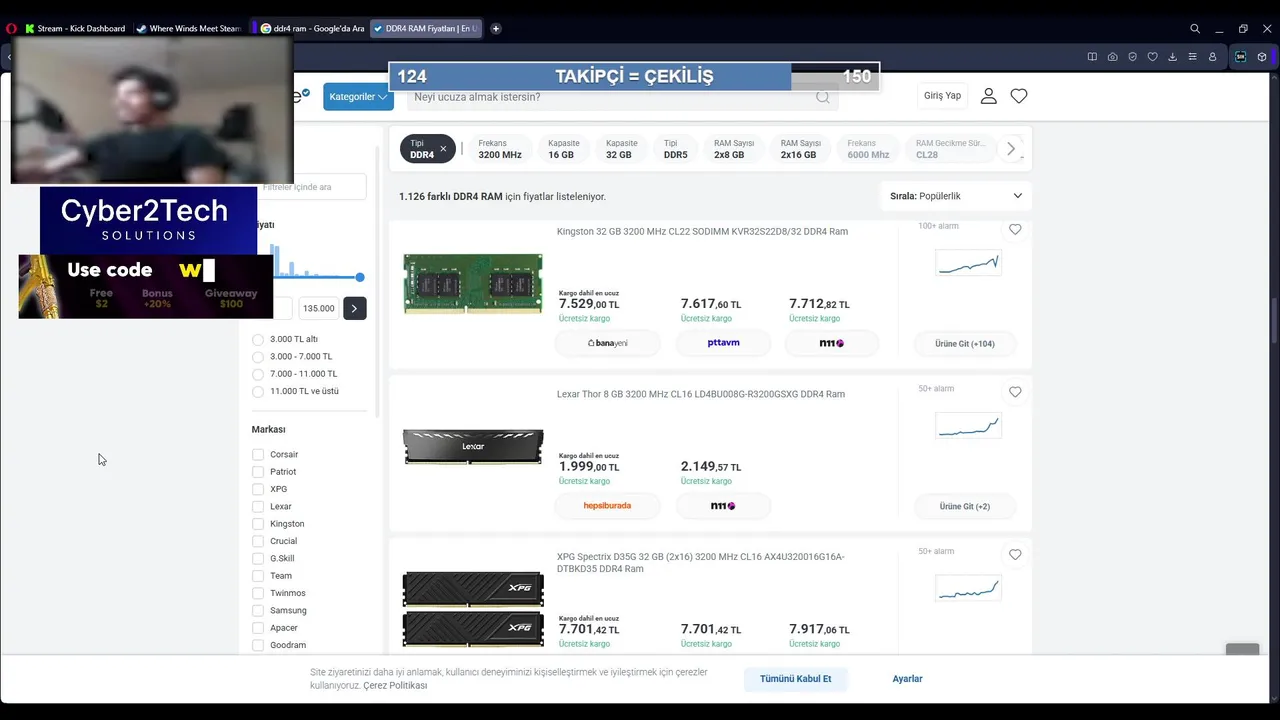Check the G.Skill brand filter
Screen dimensions: 1280x720
[x=258, y=559]
